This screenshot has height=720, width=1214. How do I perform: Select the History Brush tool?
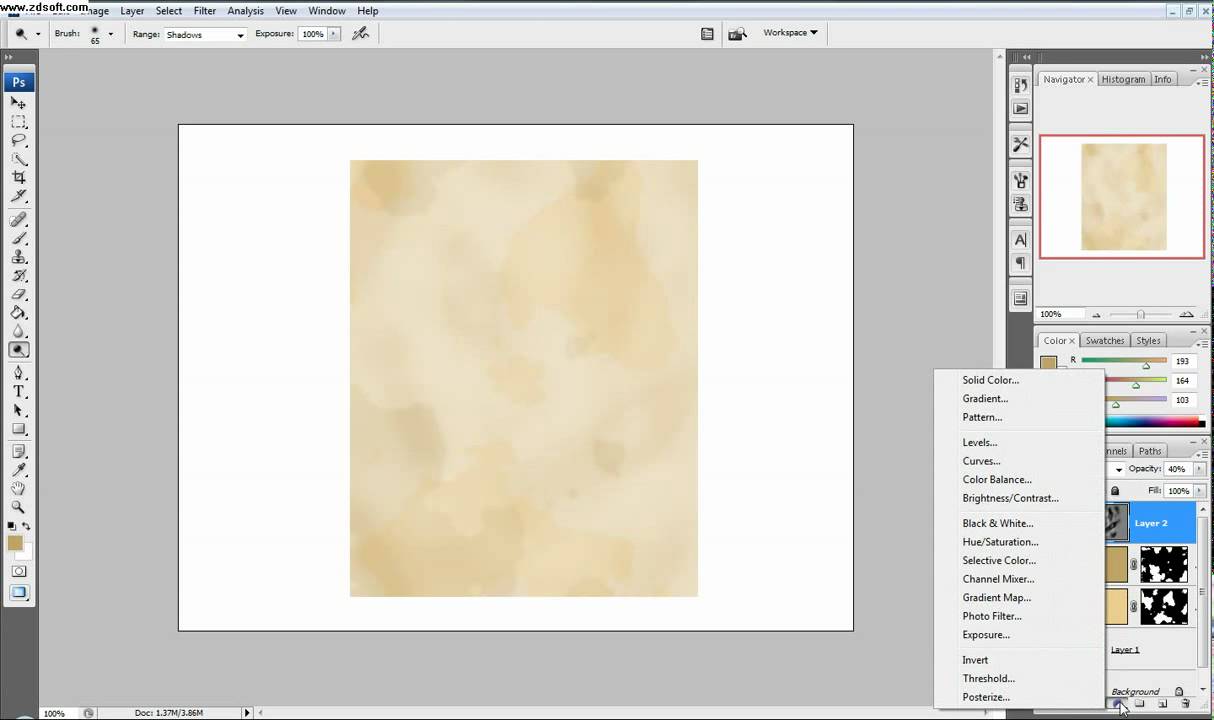[18, 276]
